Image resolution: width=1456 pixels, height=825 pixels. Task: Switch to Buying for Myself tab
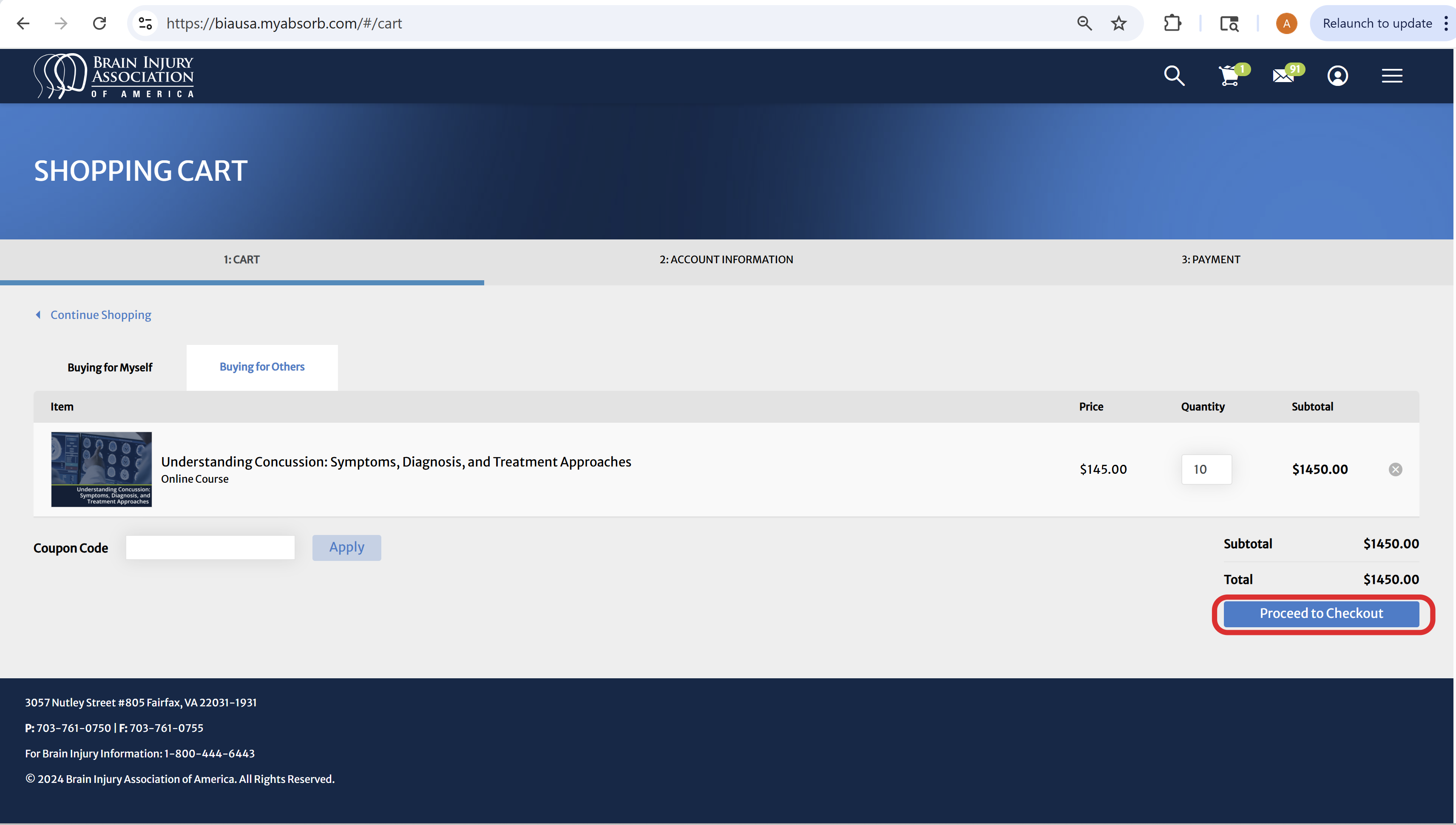click(x=110, y=367)
